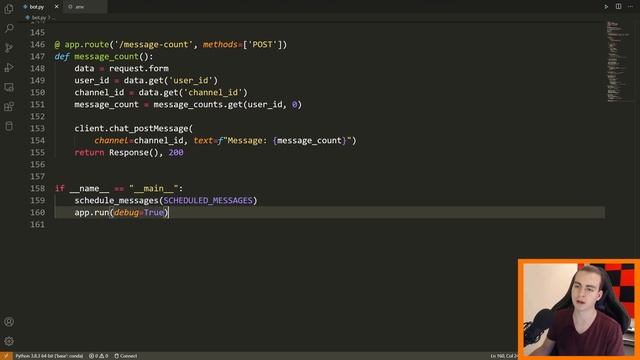Open the Accounts menu icon

pyautogui.click(x=9, y=322)
